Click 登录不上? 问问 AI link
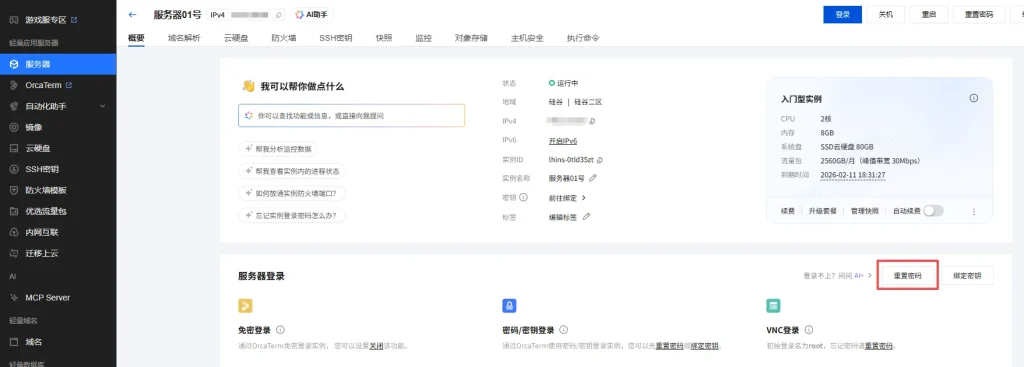Screen dimensions: 1024x367 (838, 276)
